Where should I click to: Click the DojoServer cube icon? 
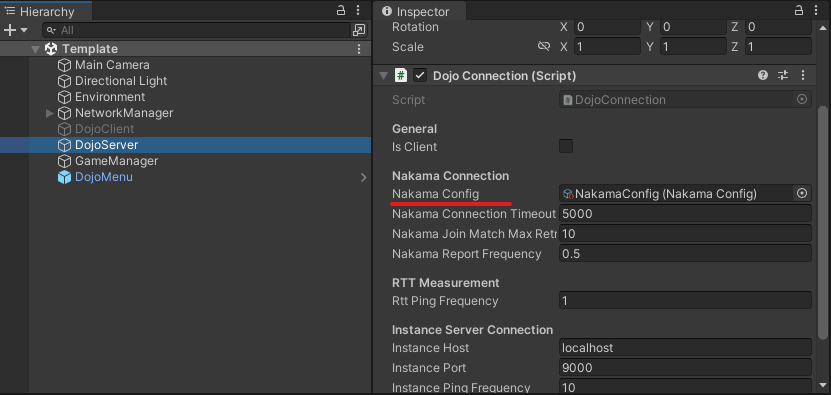click(64, 145)
